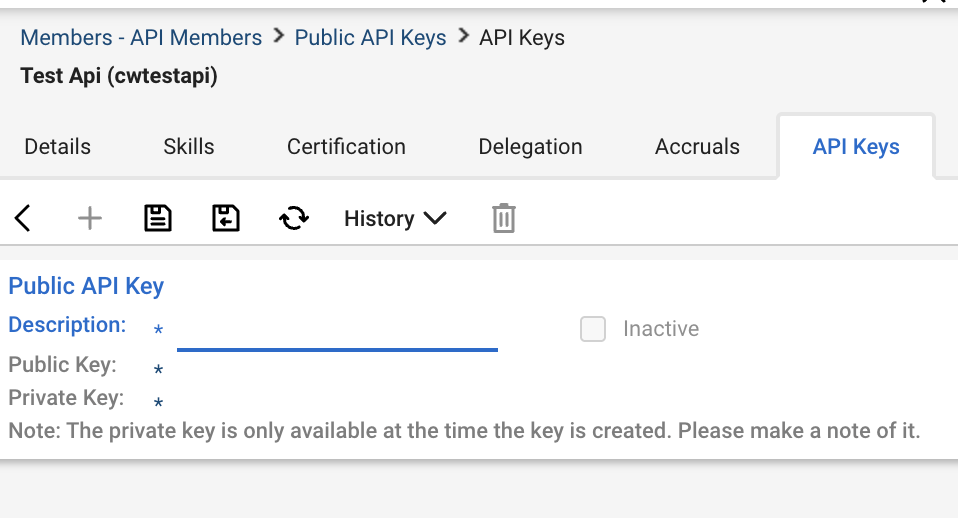Open Members - API Members breadcrumb link
Viewport: 958px width, 518px height.
coord(141,38)
